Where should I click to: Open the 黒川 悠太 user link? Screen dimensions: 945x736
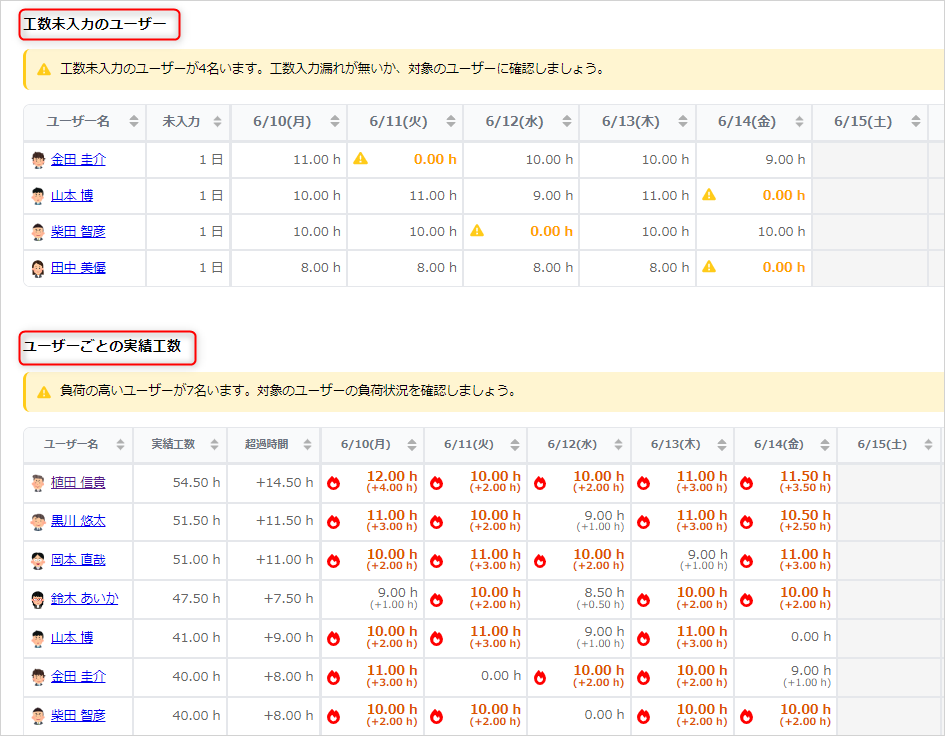tap(78, 521)
